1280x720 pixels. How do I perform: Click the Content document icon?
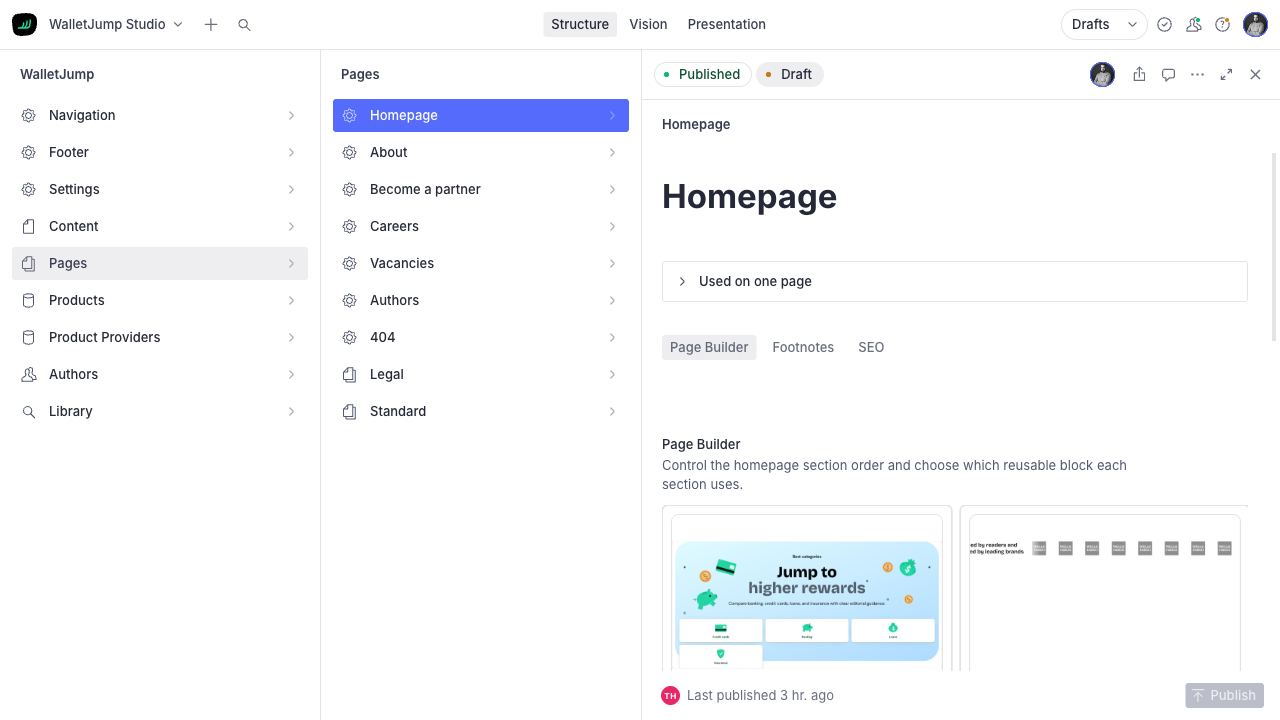28,226
